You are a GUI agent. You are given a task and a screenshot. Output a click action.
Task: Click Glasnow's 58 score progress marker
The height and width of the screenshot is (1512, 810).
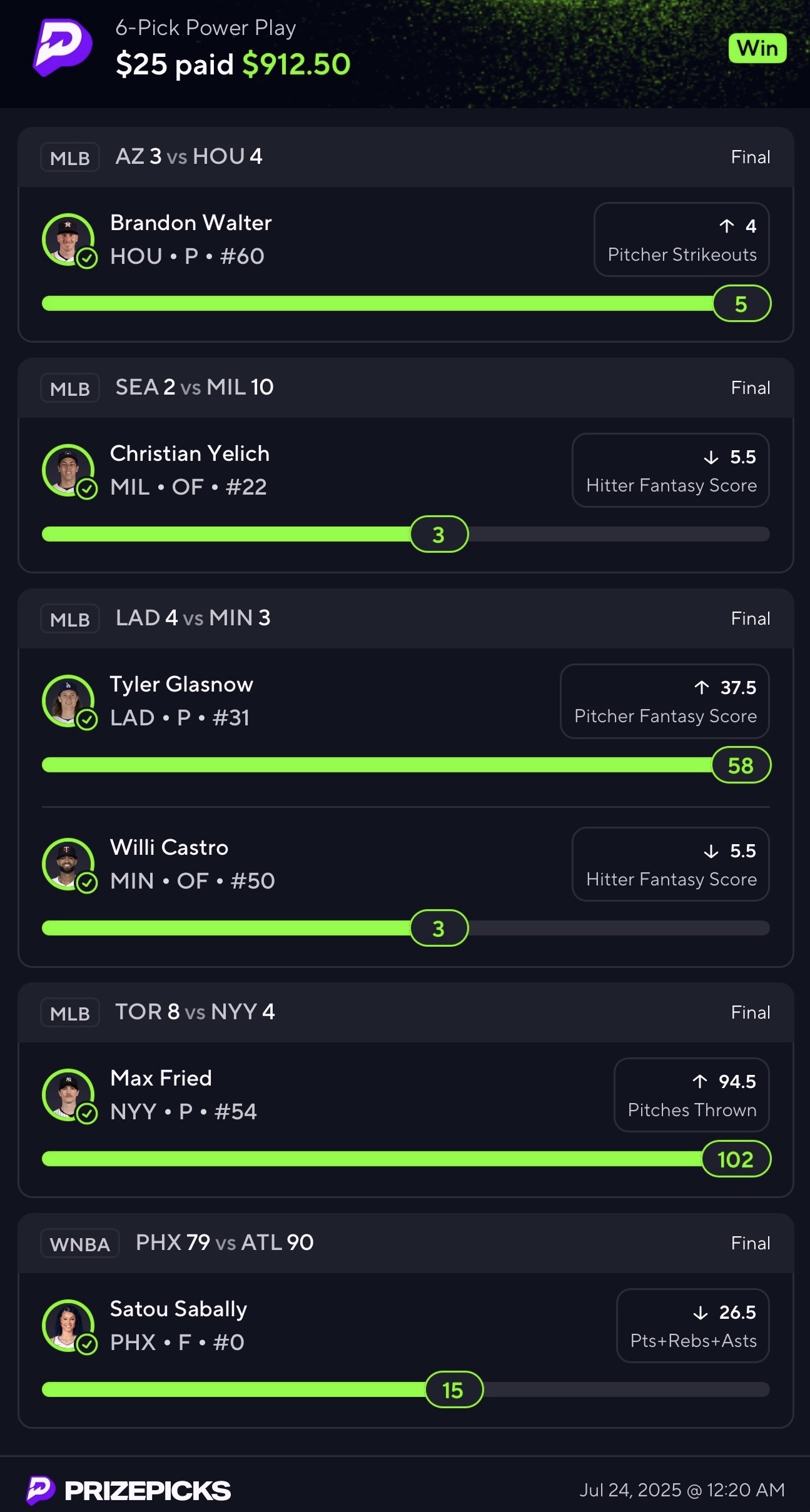click(741, 765)
